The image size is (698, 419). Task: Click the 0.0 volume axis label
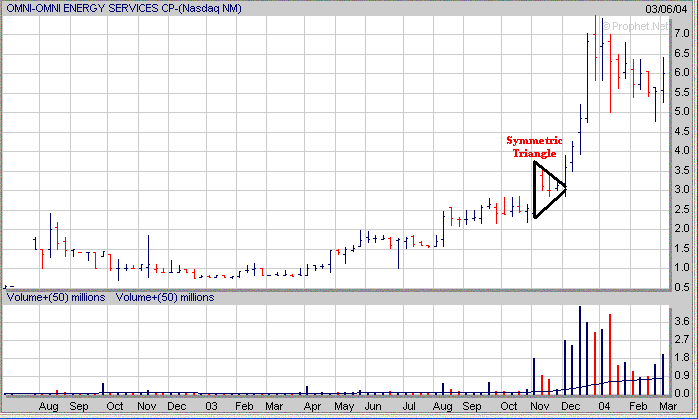[682, 394]
